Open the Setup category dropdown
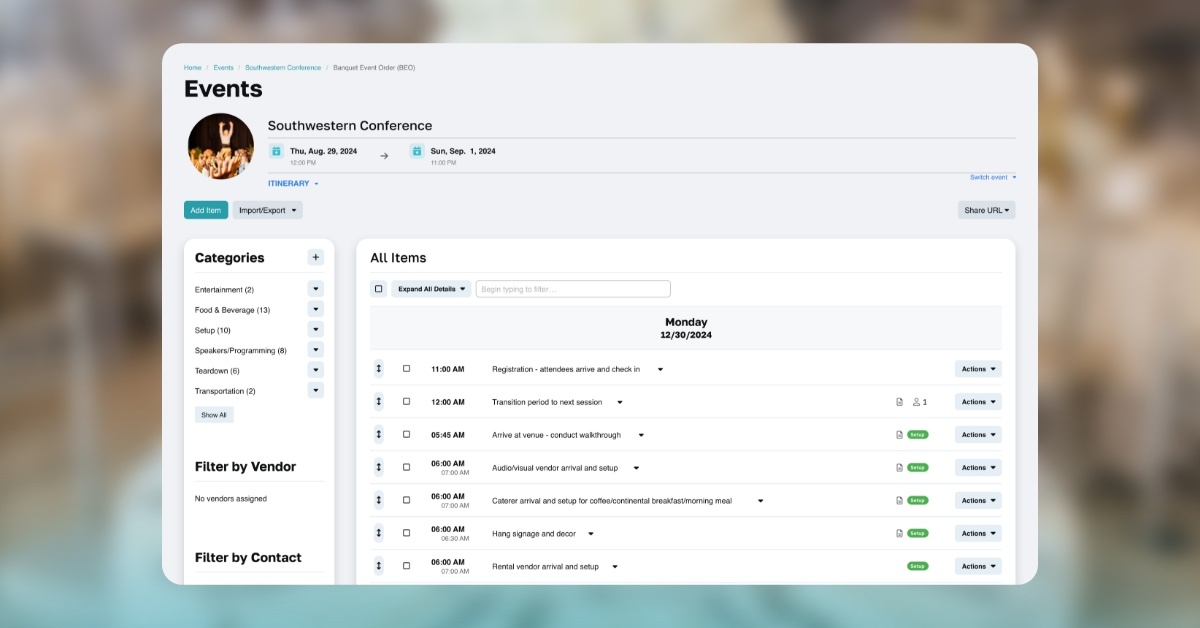Viewport: 1200px width, 628px height. [x=316, y=329]
